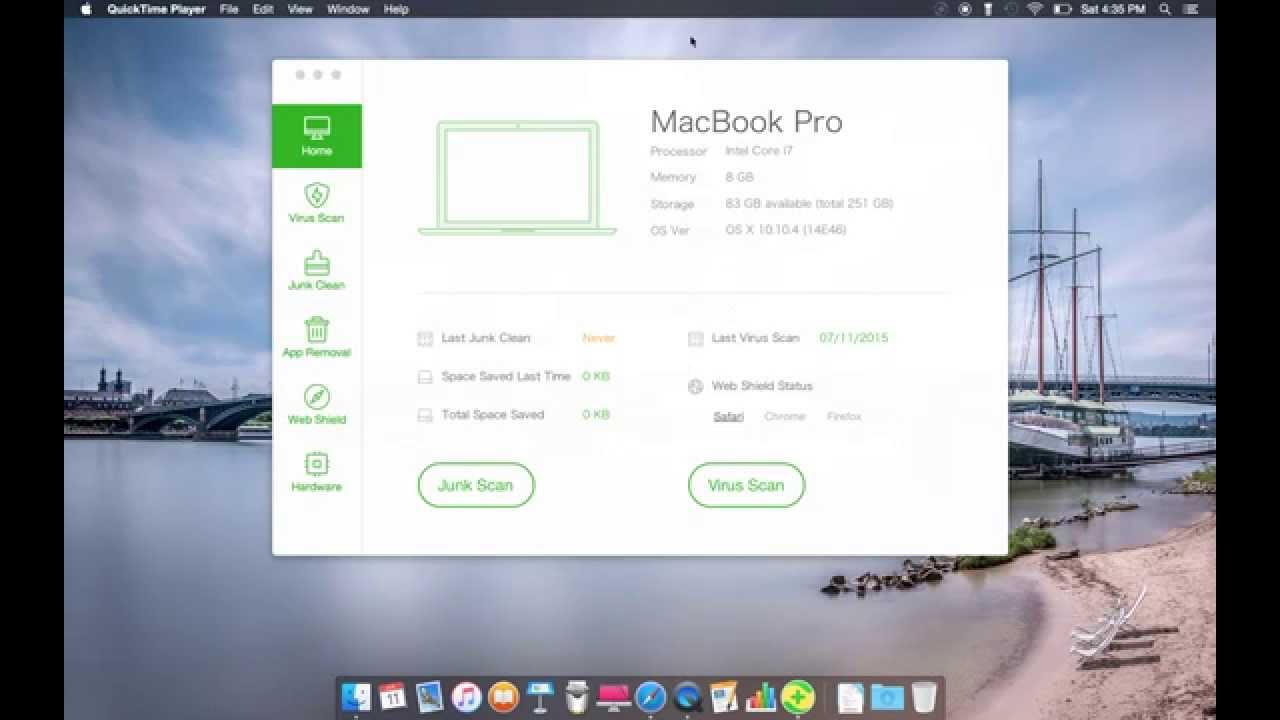
Task: Open Calendar from the Dock
Action: point(393,697)
